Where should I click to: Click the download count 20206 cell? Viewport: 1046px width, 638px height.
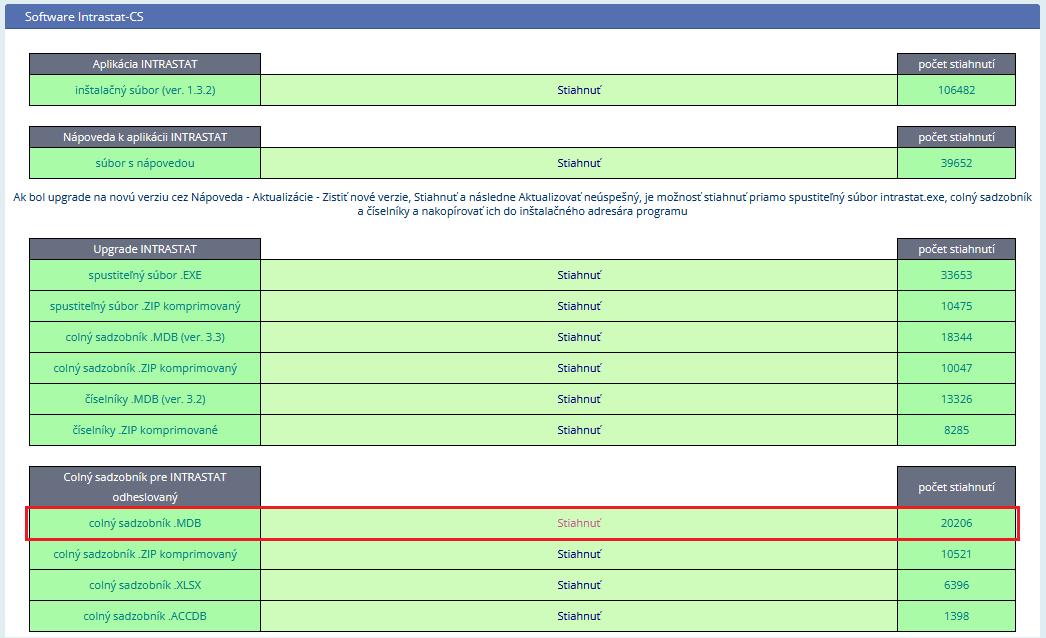click(x=956, y=523)
